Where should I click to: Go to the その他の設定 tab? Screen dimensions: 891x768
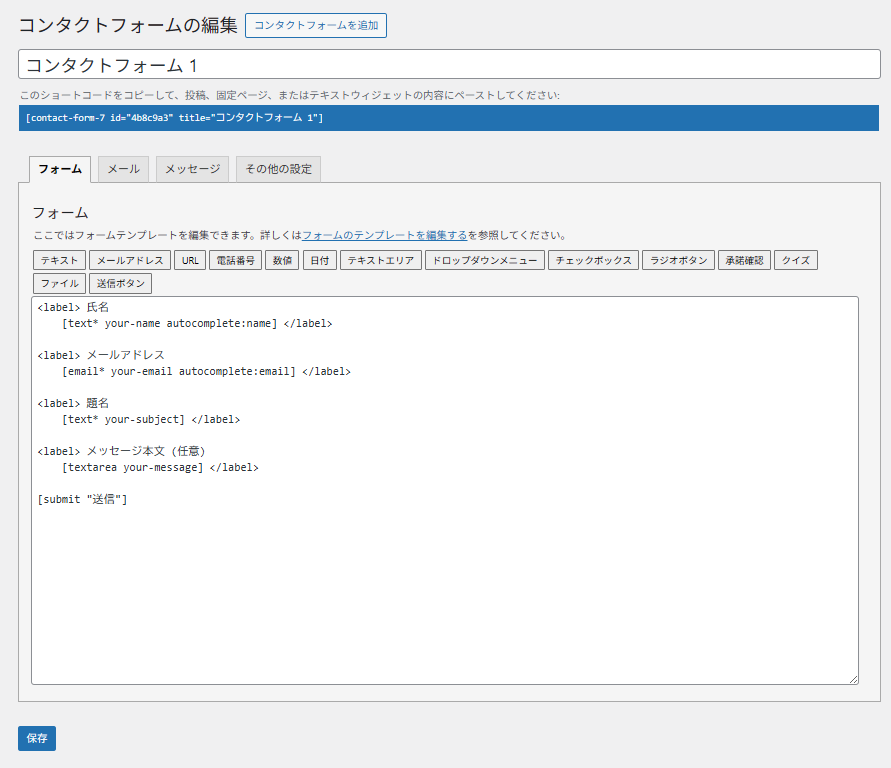[278, 169]
